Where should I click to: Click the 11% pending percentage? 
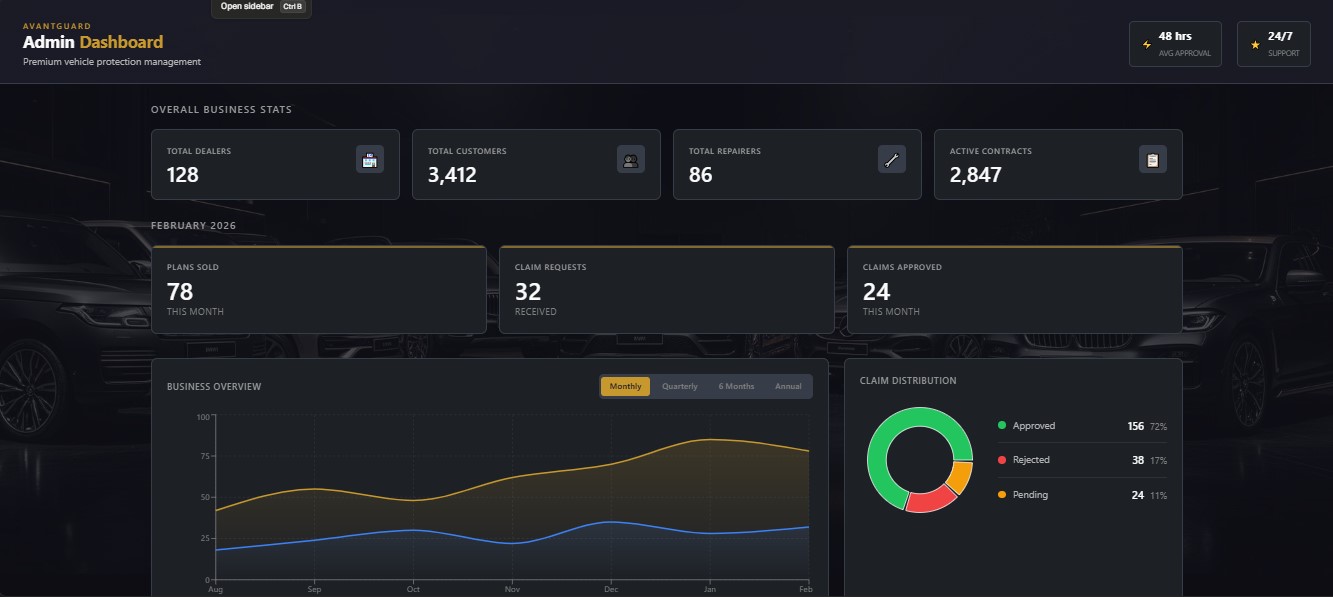(1158, 496)
